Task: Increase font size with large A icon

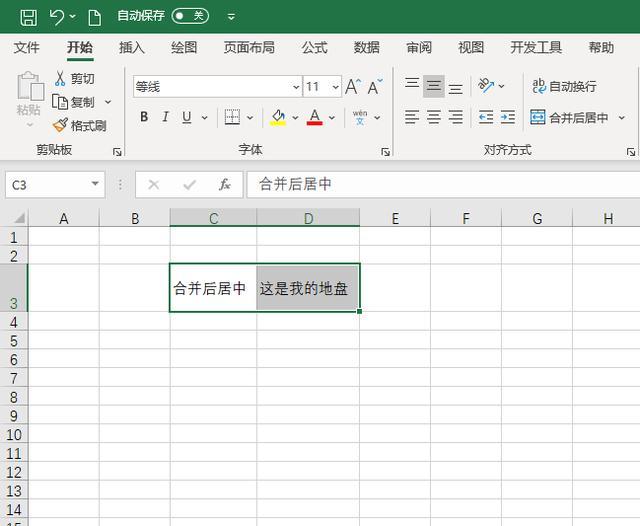Action: [352, 87]
